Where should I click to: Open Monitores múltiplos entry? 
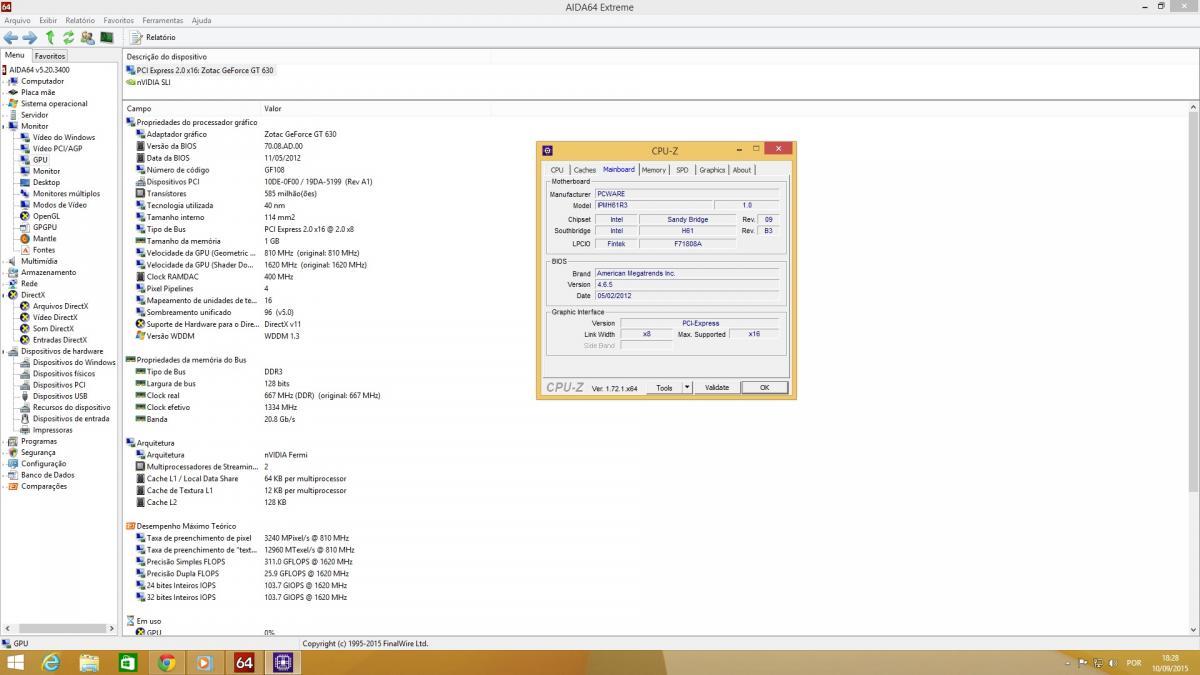coord(66,194)
